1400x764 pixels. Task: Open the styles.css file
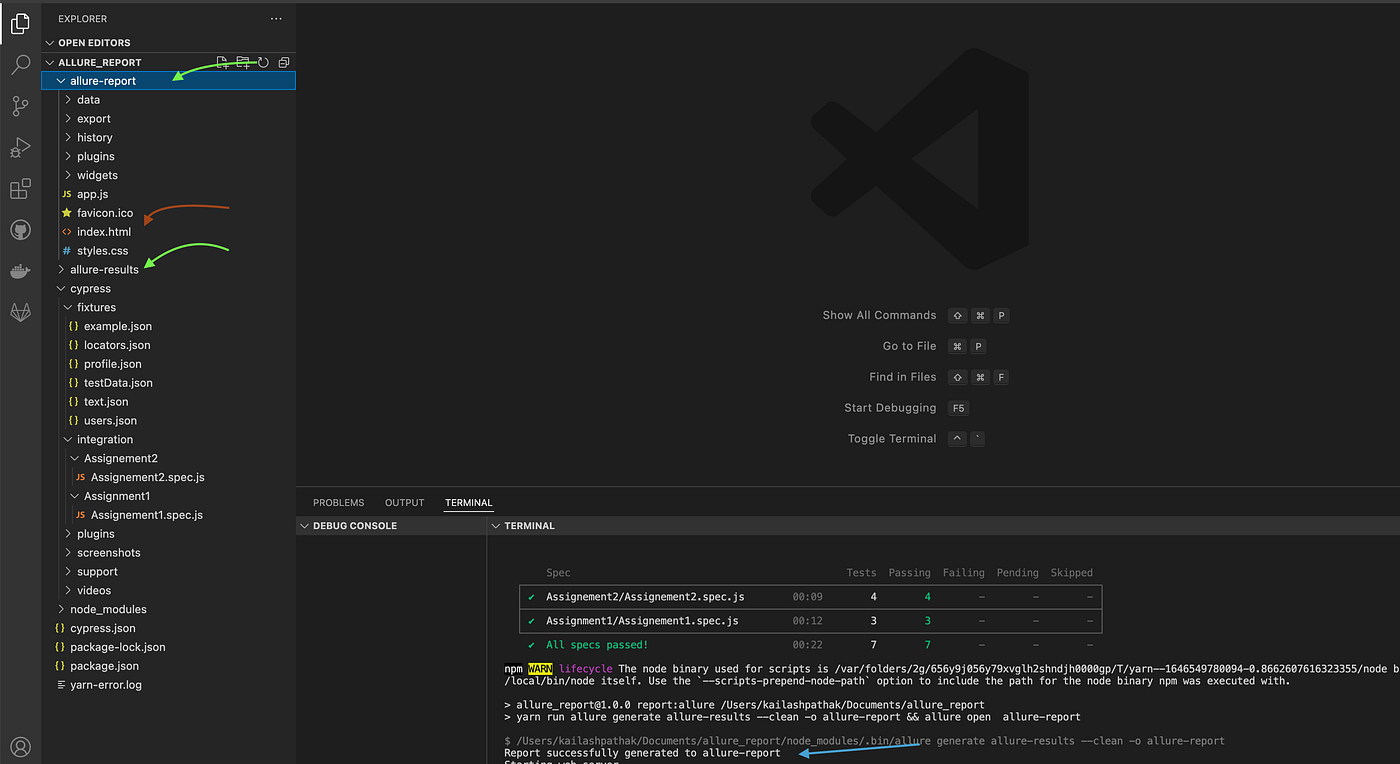click(x=168, y=251)
